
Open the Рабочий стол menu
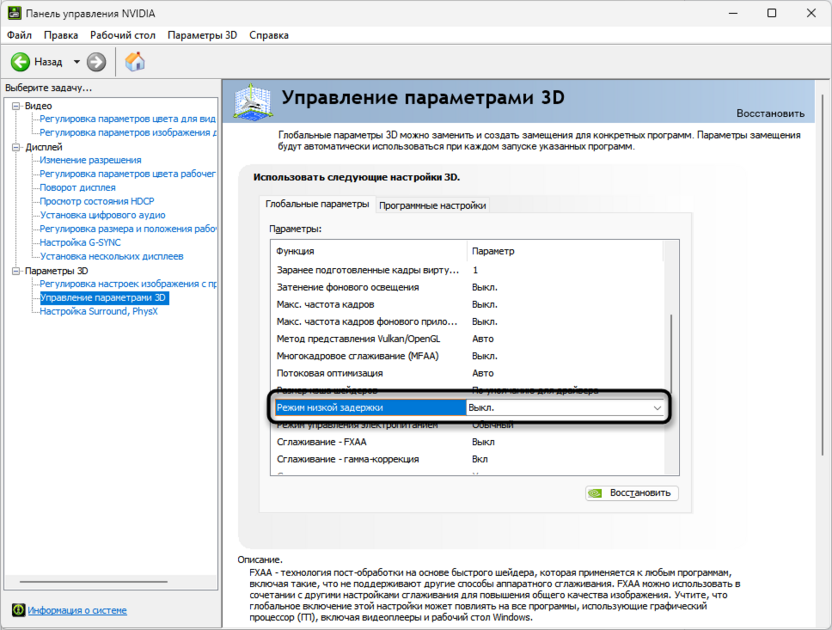(x=123, y=35)
